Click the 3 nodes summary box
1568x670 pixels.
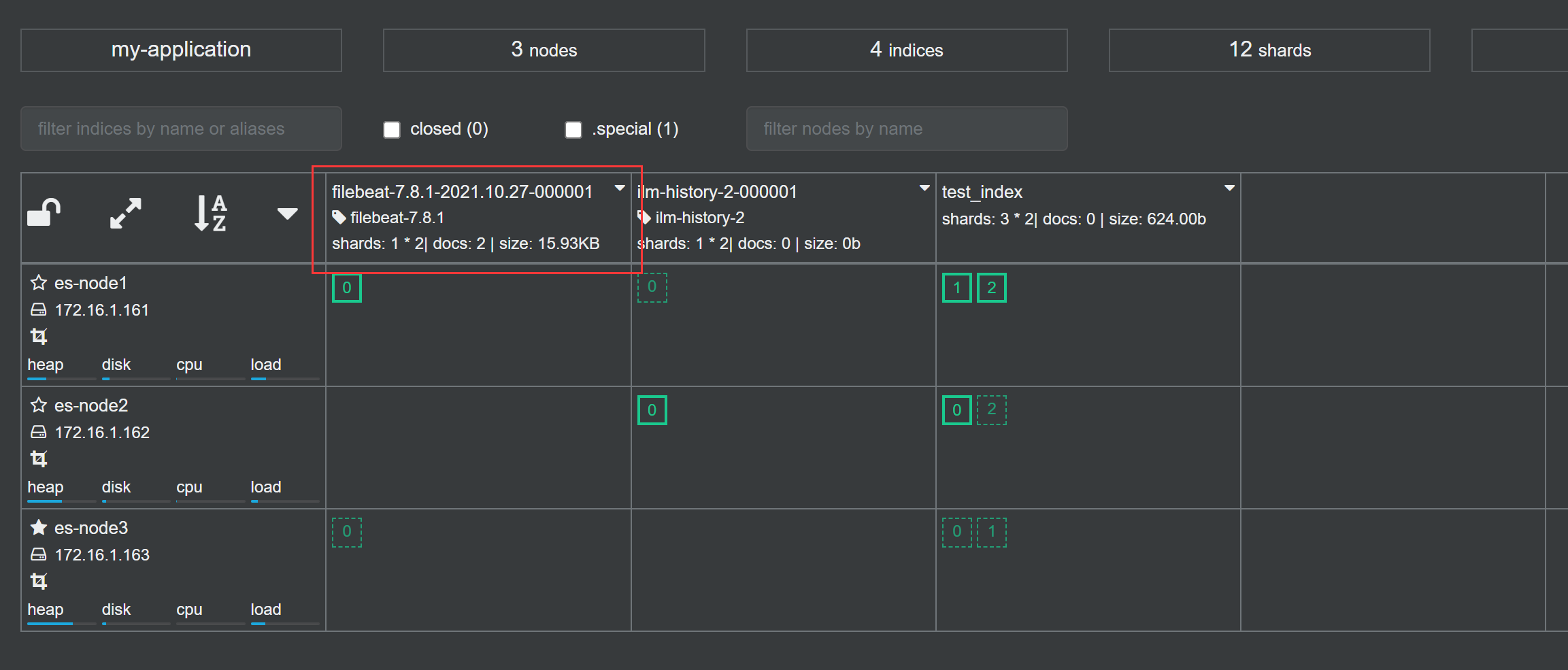544,50
